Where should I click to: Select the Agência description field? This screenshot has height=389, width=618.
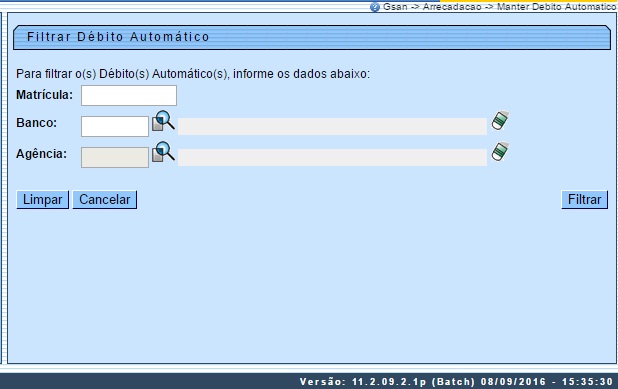pos(332,157)
